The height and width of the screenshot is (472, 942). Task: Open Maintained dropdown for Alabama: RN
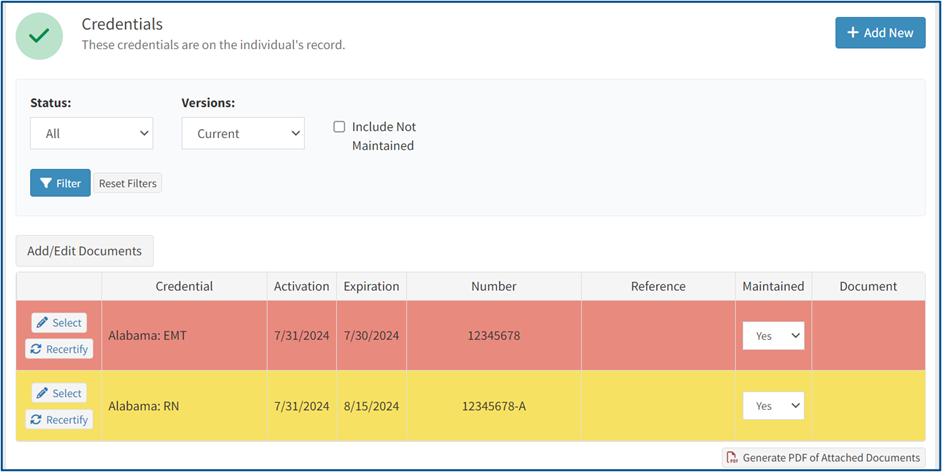pos(773,406)
